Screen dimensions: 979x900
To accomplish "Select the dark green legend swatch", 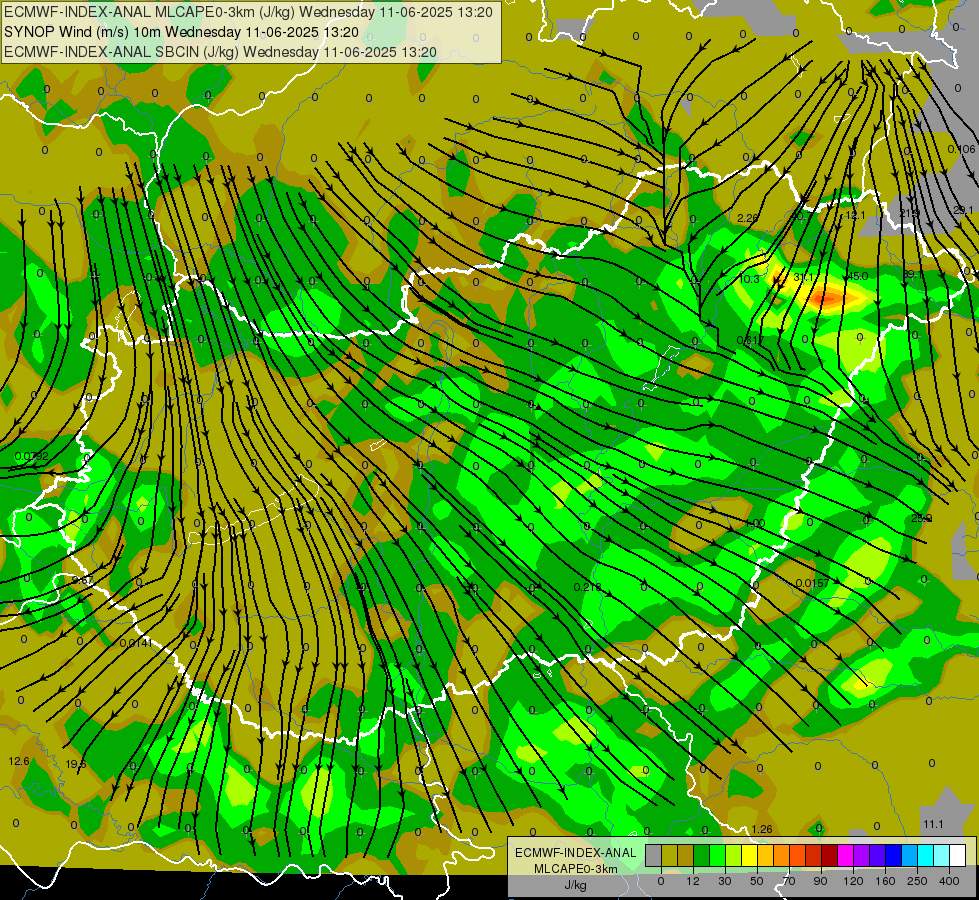I will 702,855.
